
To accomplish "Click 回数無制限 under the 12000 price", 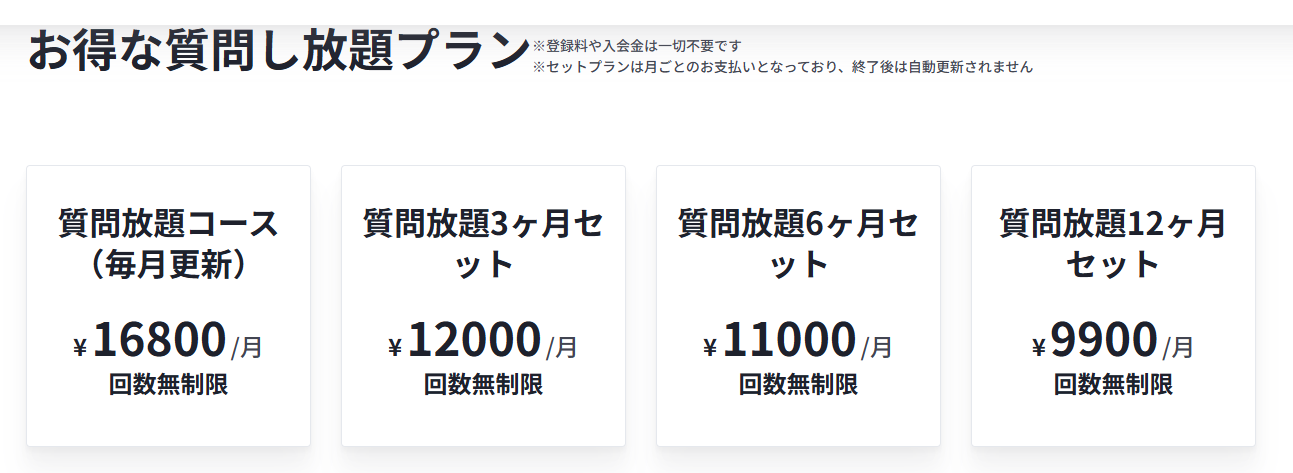I will point(483,384).
